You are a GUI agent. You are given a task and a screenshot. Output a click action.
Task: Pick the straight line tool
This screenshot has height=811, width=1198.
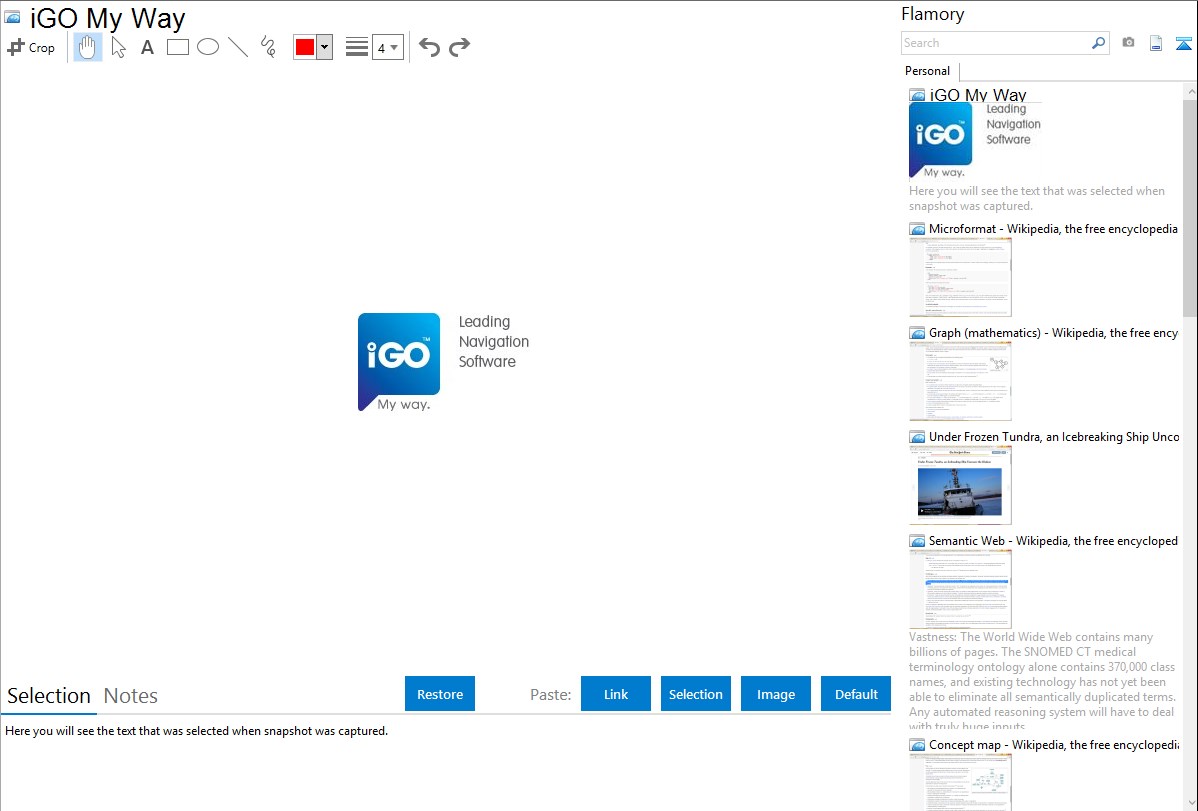click(238, 47)
